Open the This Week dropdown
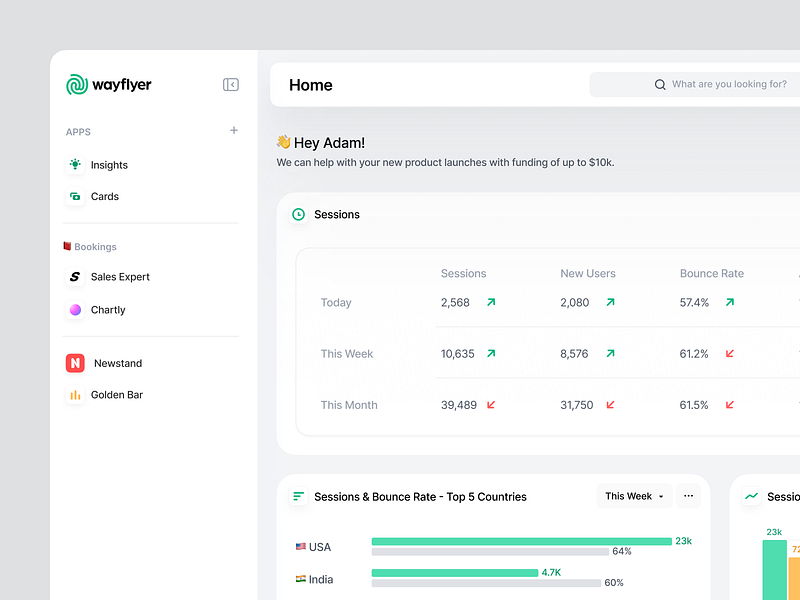This screenshot has width=800, height=600. point(633,496)
